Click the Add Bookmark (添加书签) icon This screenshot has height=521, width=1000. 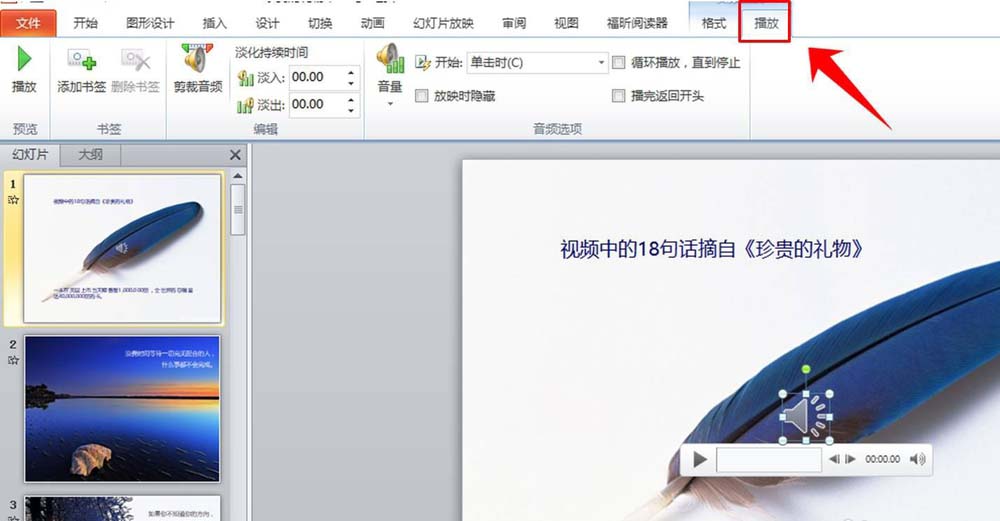82,61
